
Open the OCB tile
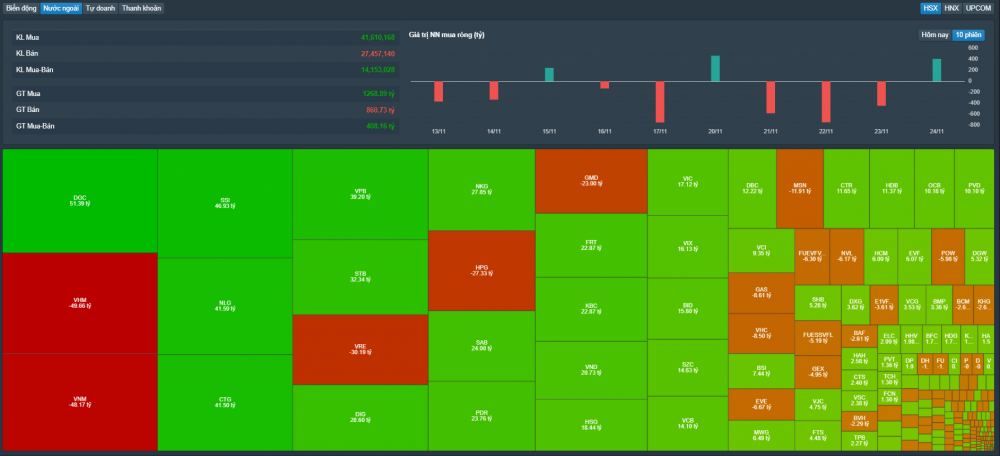coord(934,189)
